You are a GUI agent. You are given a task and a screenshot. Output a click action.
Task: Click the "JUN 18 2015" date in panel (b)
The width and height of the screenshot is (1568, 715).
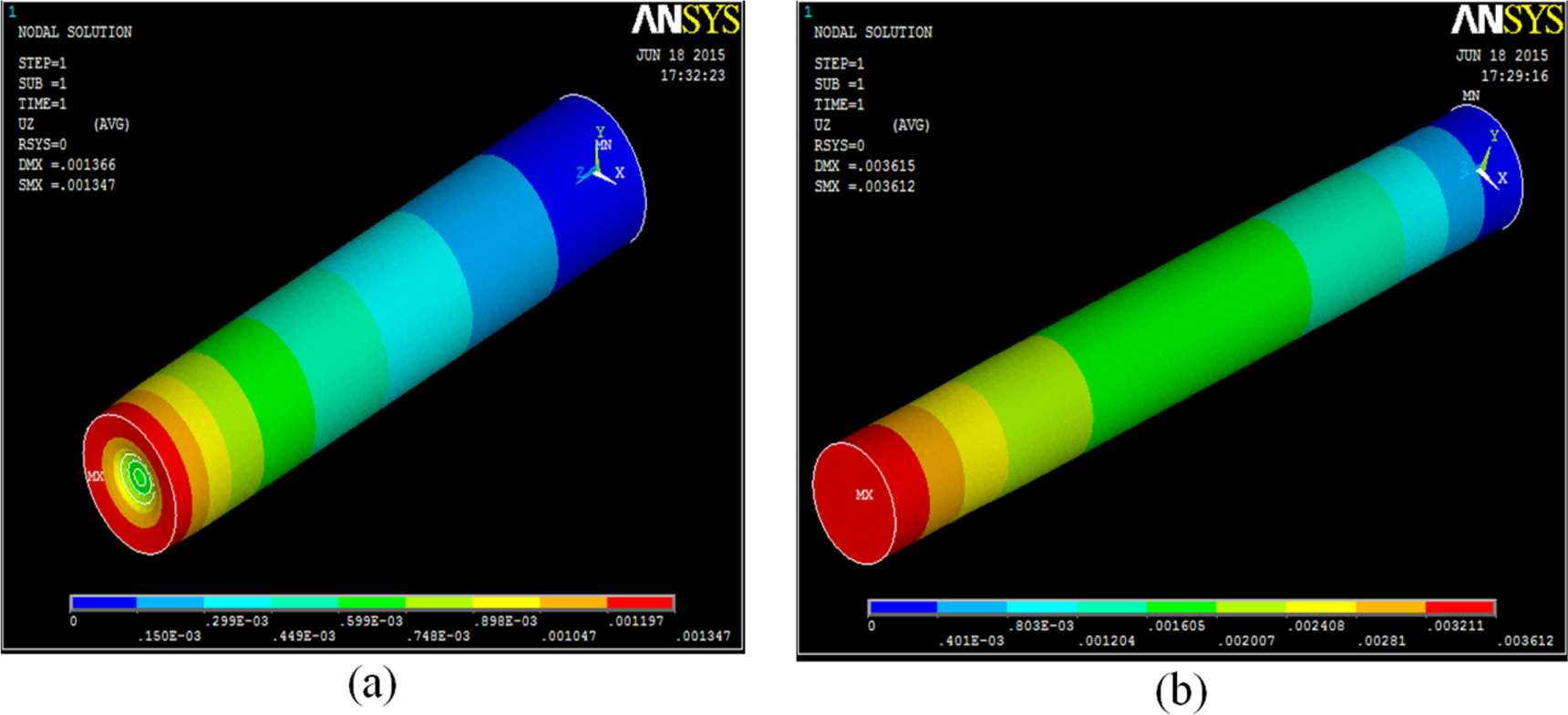click(1501, 56)
